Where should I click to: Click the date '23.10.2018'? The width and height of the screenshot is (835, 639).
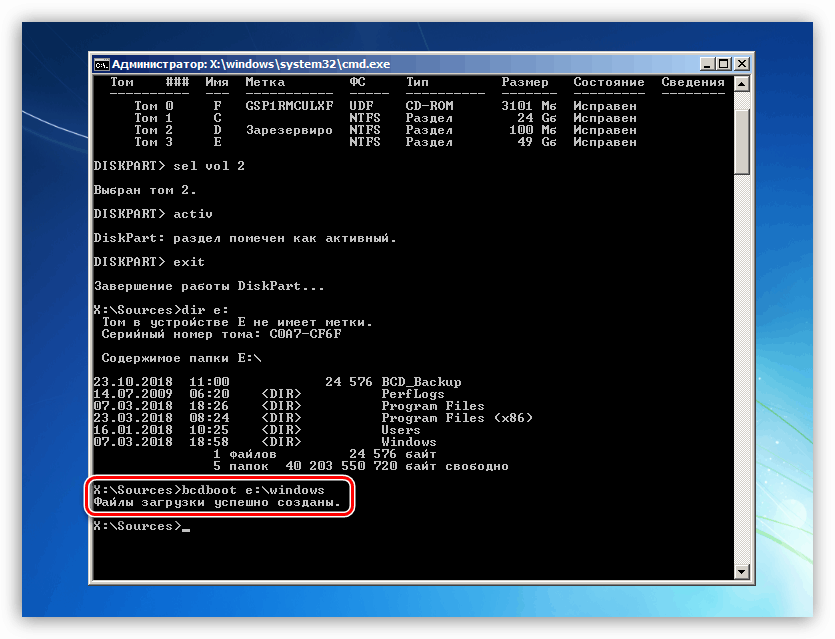click(x=133, y=382)
